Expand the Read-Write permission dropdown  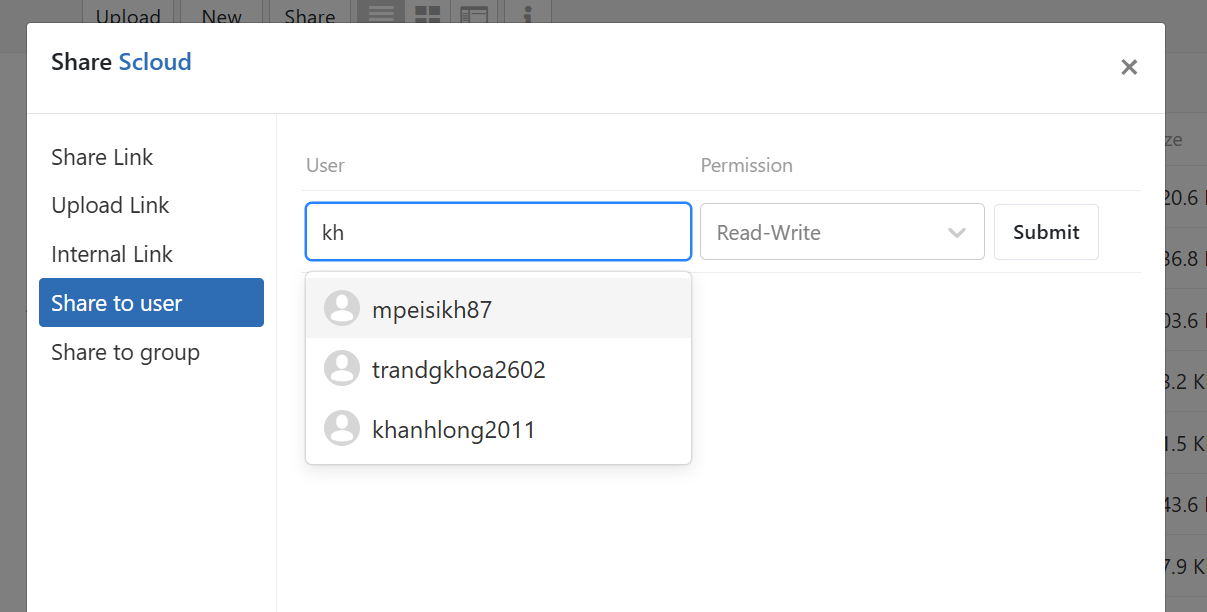pos(841,232)
